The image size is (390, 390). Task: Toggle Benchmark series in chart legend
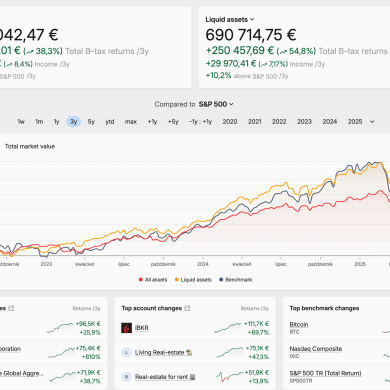235,280
